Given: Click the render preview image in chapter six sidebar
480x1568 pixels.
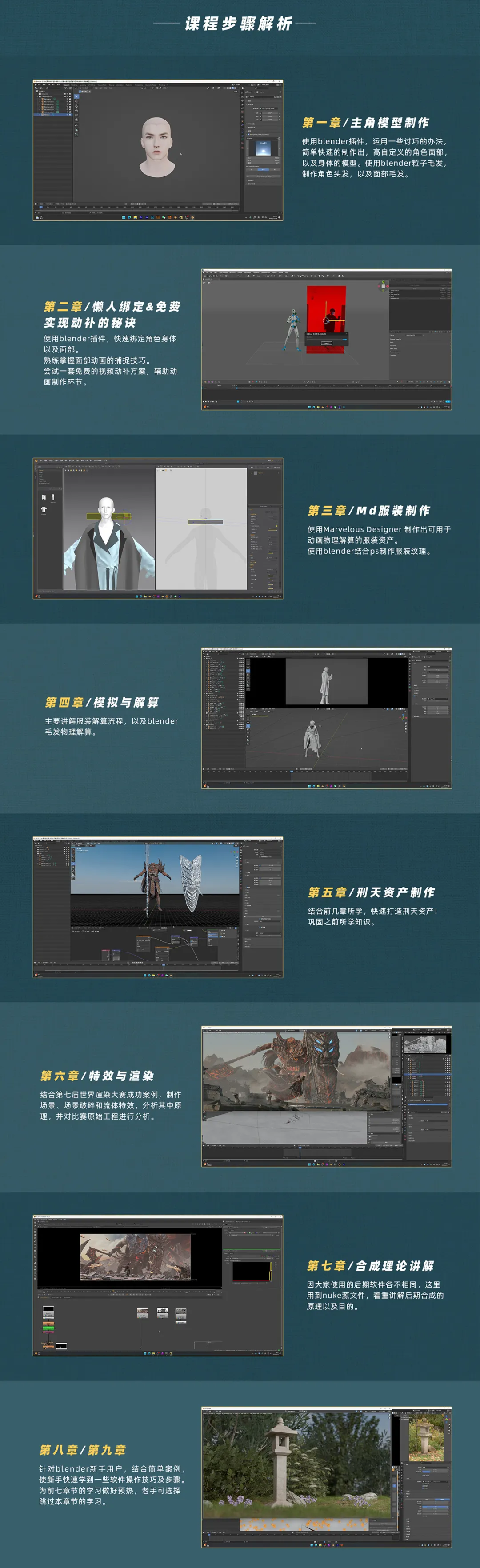Looking at the screenshot, I should [425, 1044].
